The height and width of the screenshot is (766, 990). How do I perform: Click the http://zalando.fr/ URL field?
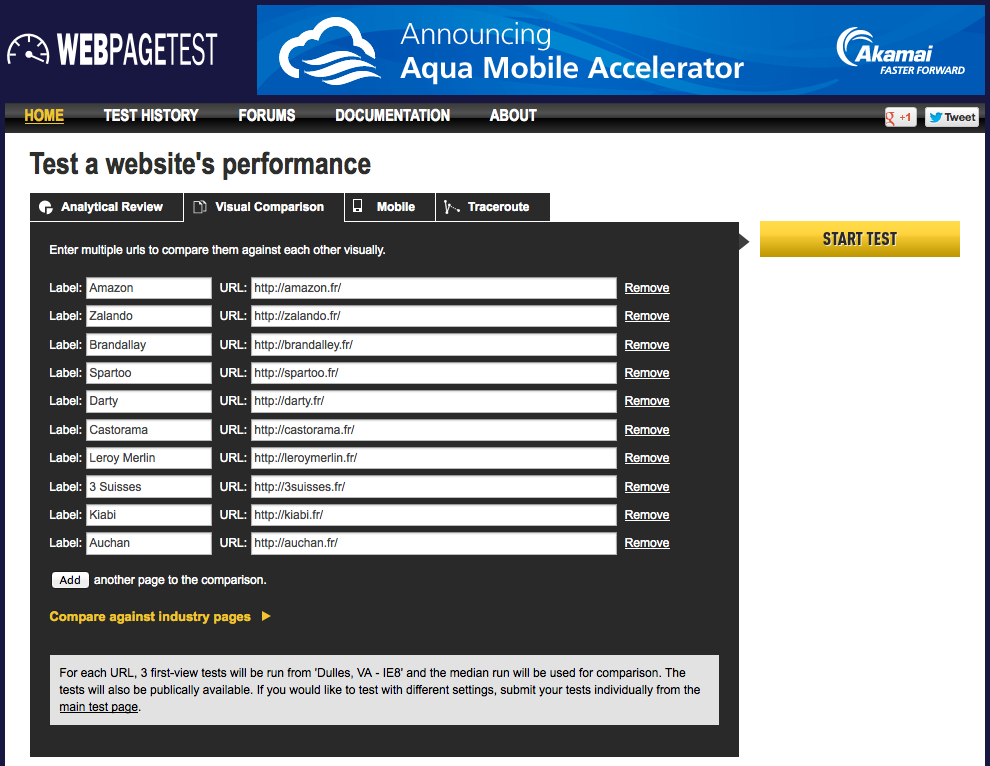click(434, 316)
